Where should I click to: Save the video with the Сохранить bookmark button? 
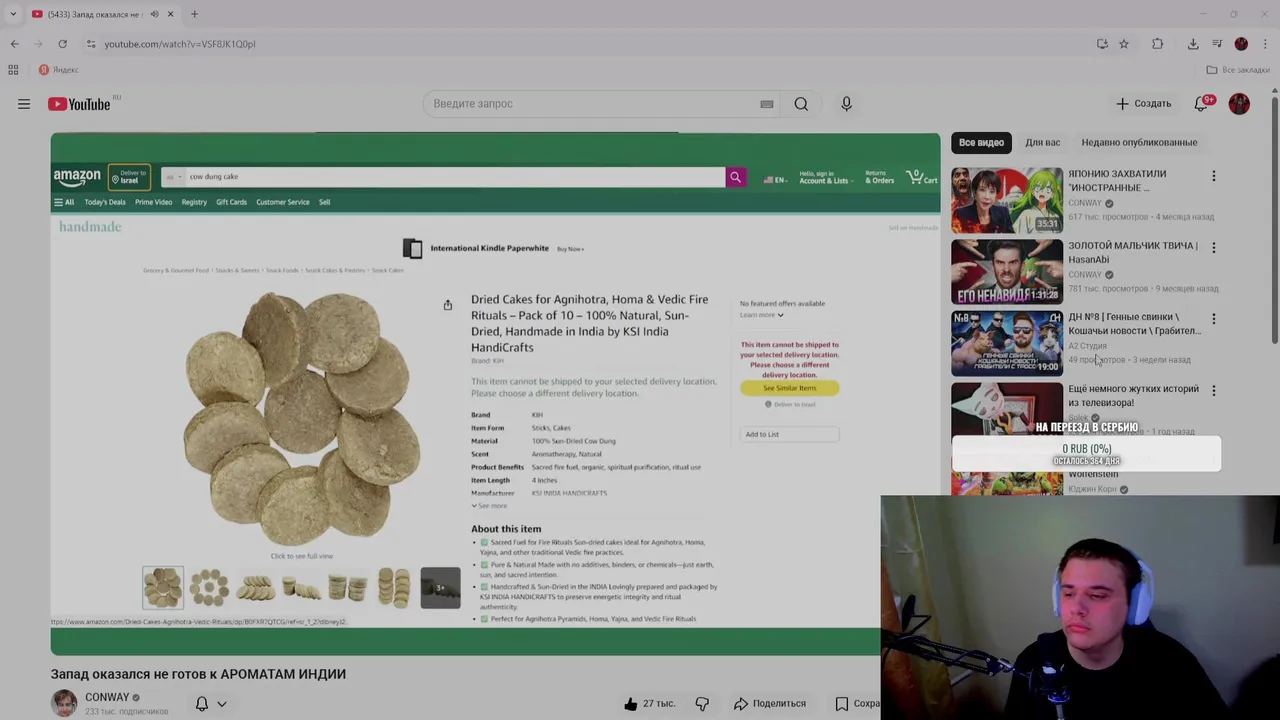click(x=856, y=704)
